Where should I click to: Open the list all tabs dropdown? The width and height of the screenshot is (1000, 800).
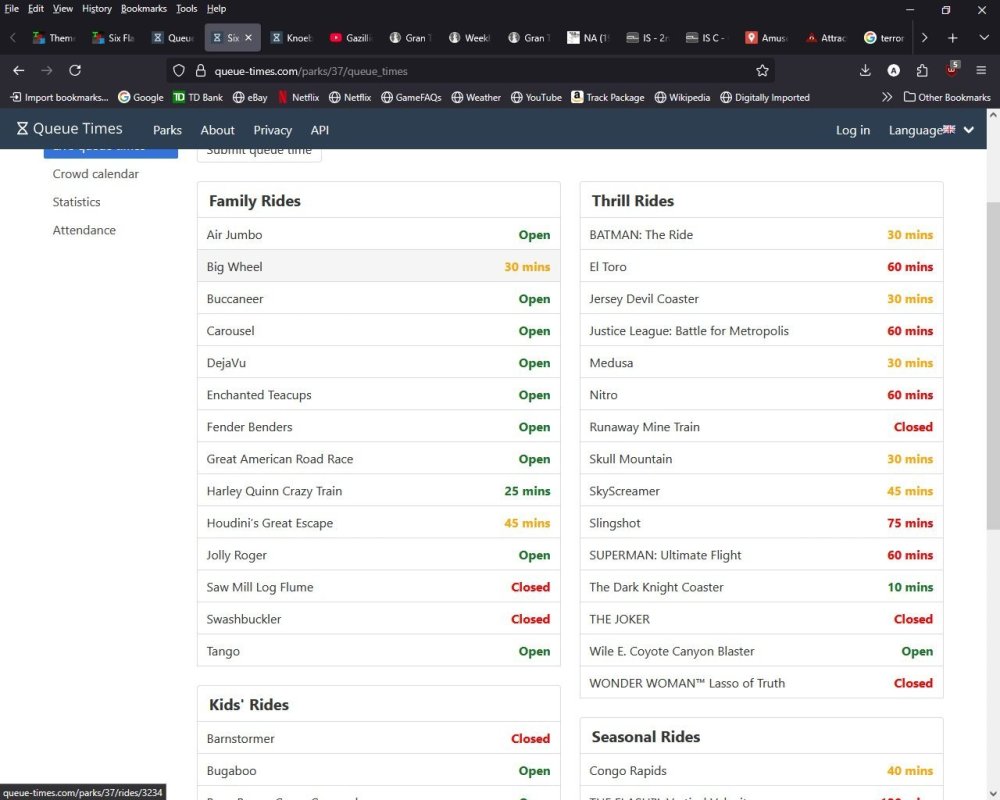[x=982, y=38]
